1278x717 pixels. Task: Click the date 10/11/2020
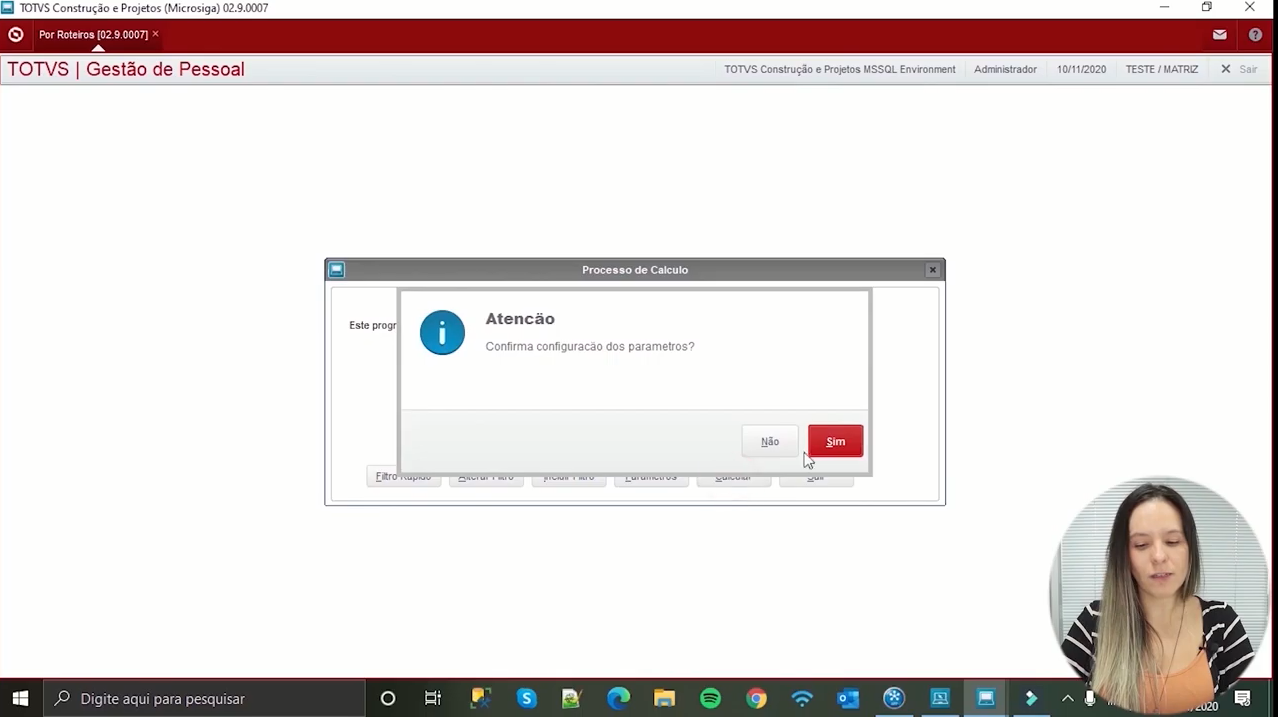pyautogui.click(x=1081, y=69)
